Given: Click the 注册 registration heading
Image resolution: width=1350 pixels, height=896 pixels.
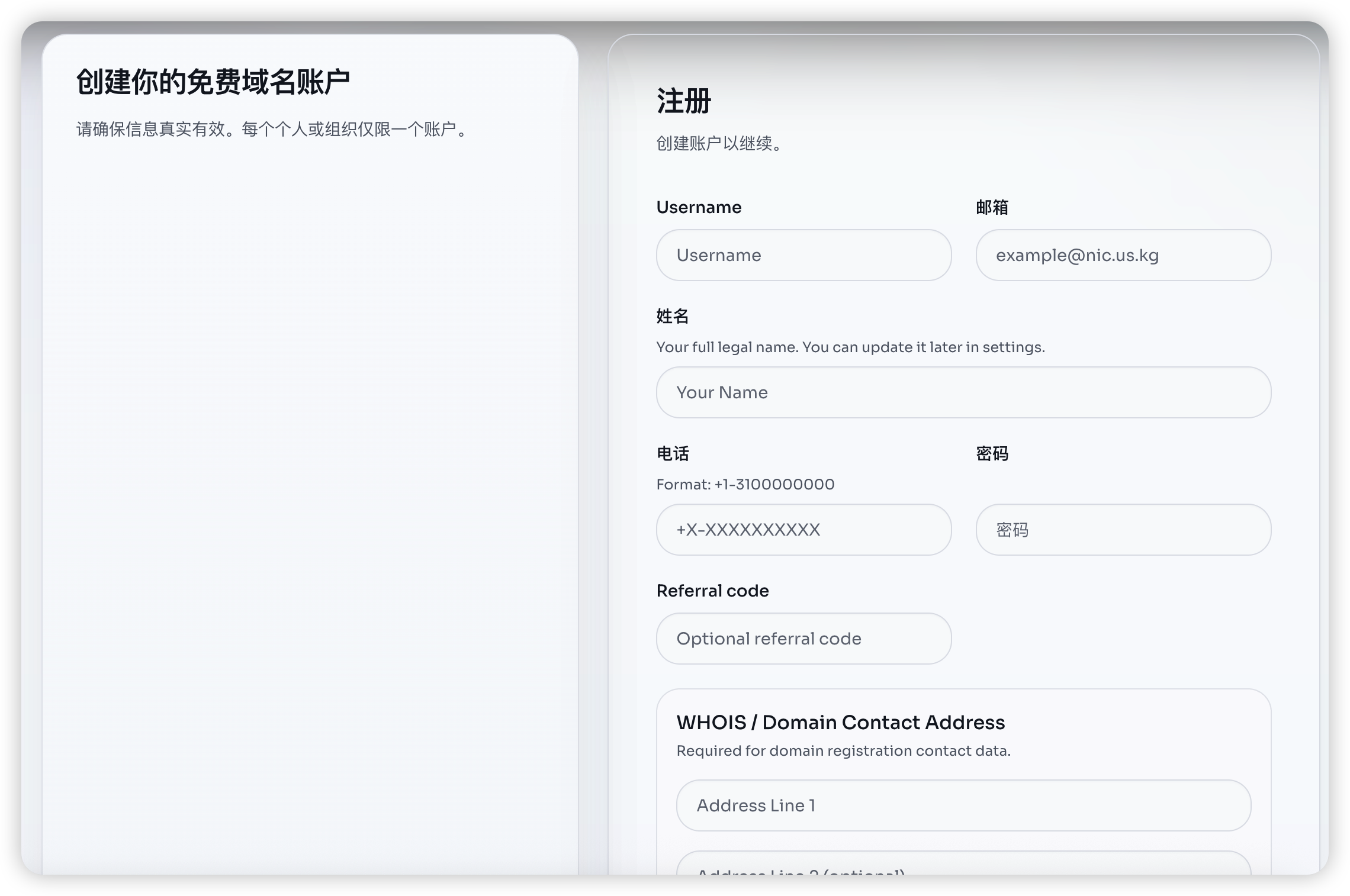Looking at the screenshot, I should 684,101.
